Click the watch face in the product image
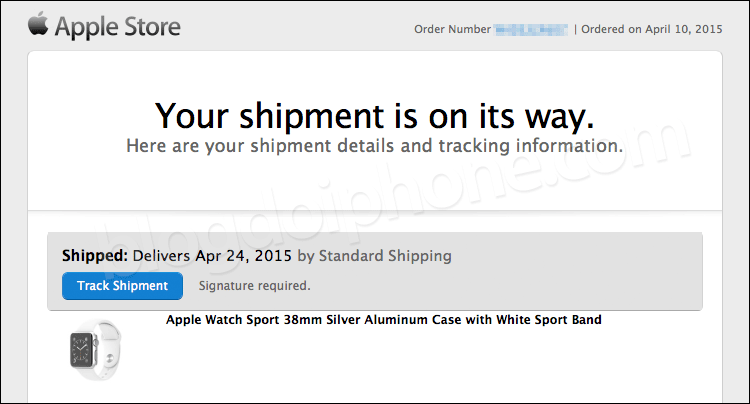The width and height of the screenshot is (750, 404). point(82,350)
